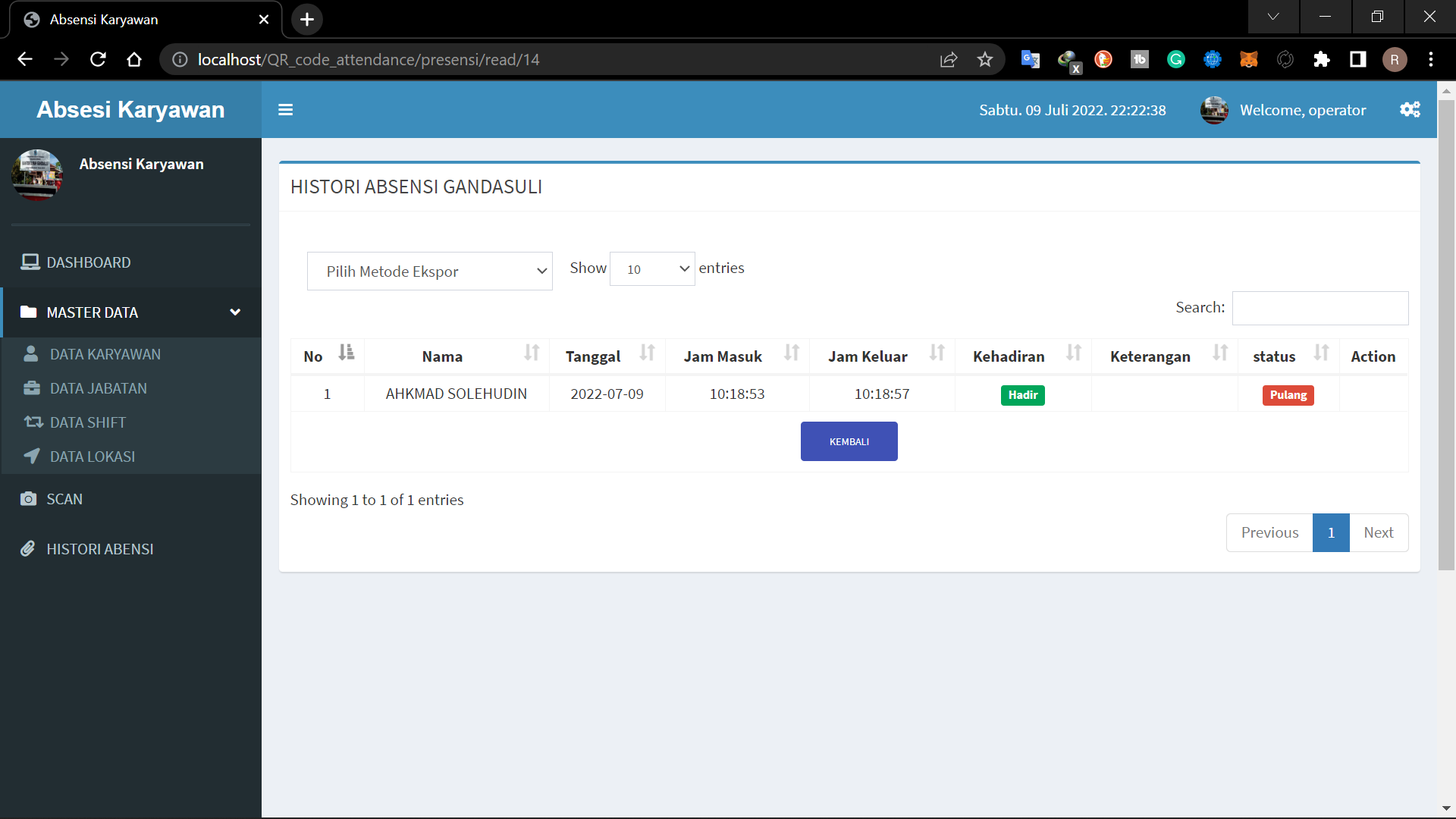Sort table by Jam Keluar column
Screen dimensions: 1456x819
pyautogui.click(x=882, y=356)
